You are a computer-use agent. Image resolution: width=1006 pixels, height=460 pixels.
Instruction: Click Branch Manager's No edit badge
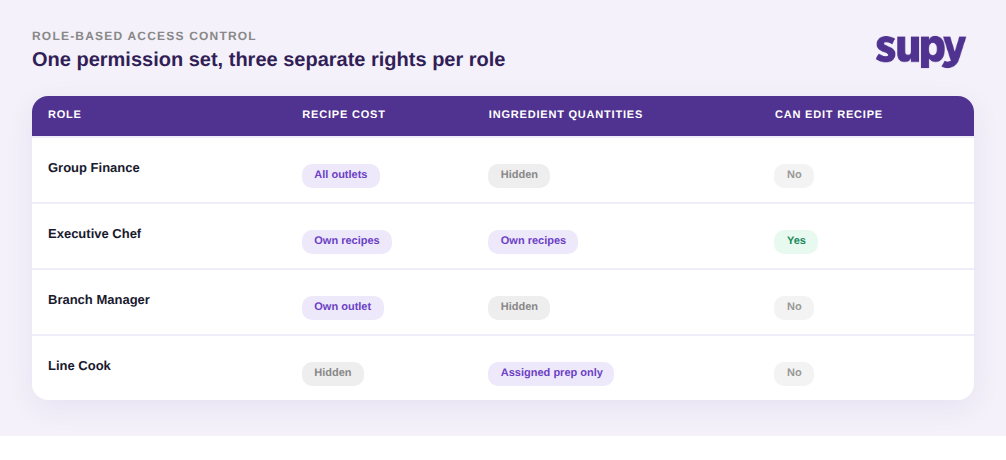click(x=794, y=307)
